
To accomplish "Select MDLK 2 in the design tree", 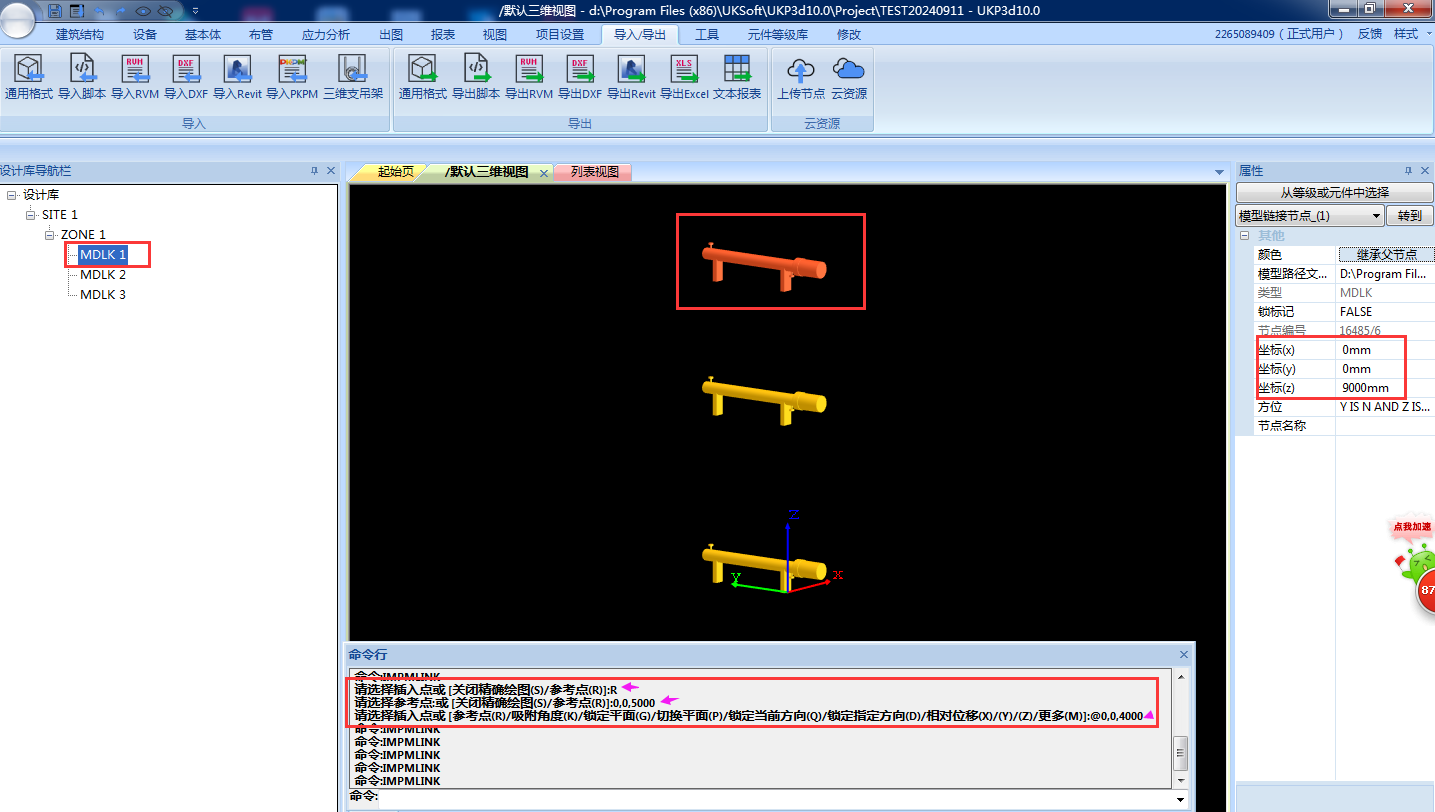I will coord(103,275).
